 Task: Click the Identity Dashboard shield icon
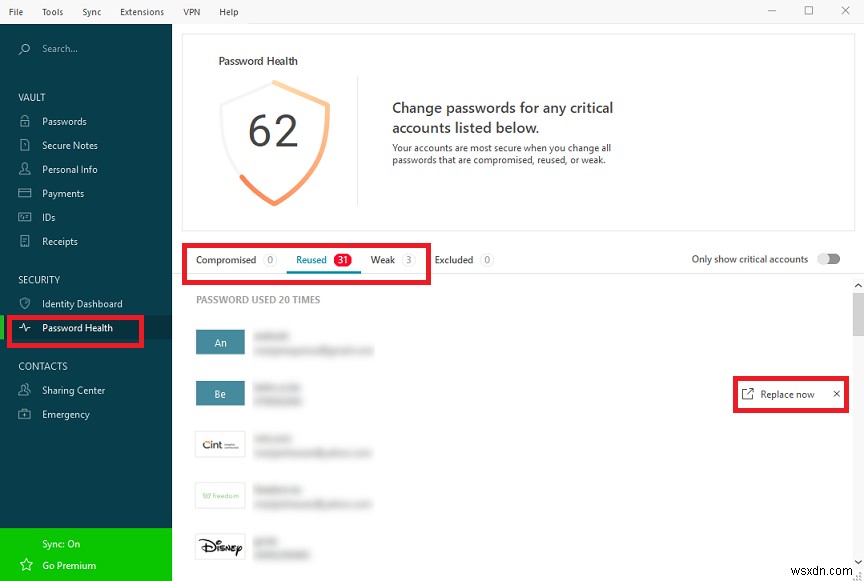25,303
